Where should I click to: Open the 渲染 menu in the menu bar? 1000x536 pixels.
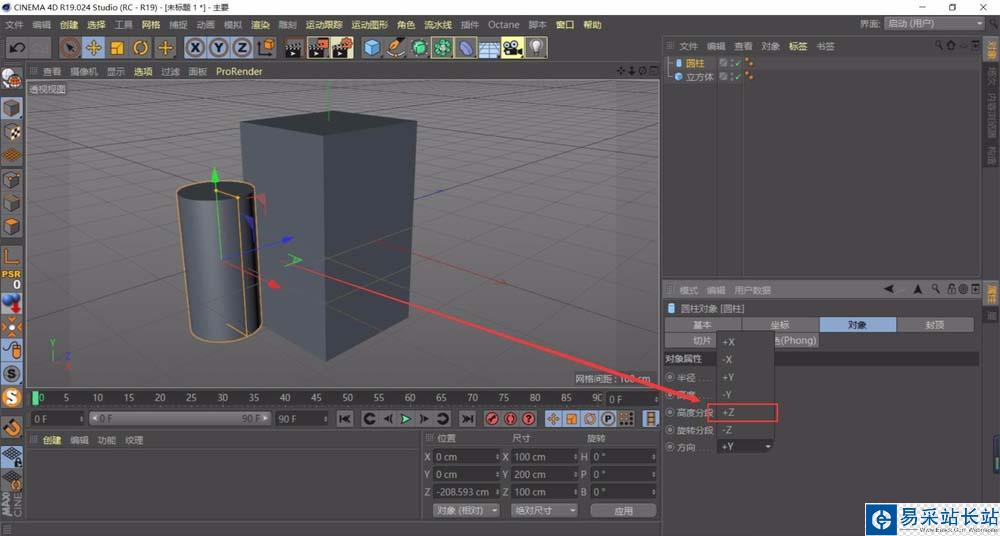point(260,24)
